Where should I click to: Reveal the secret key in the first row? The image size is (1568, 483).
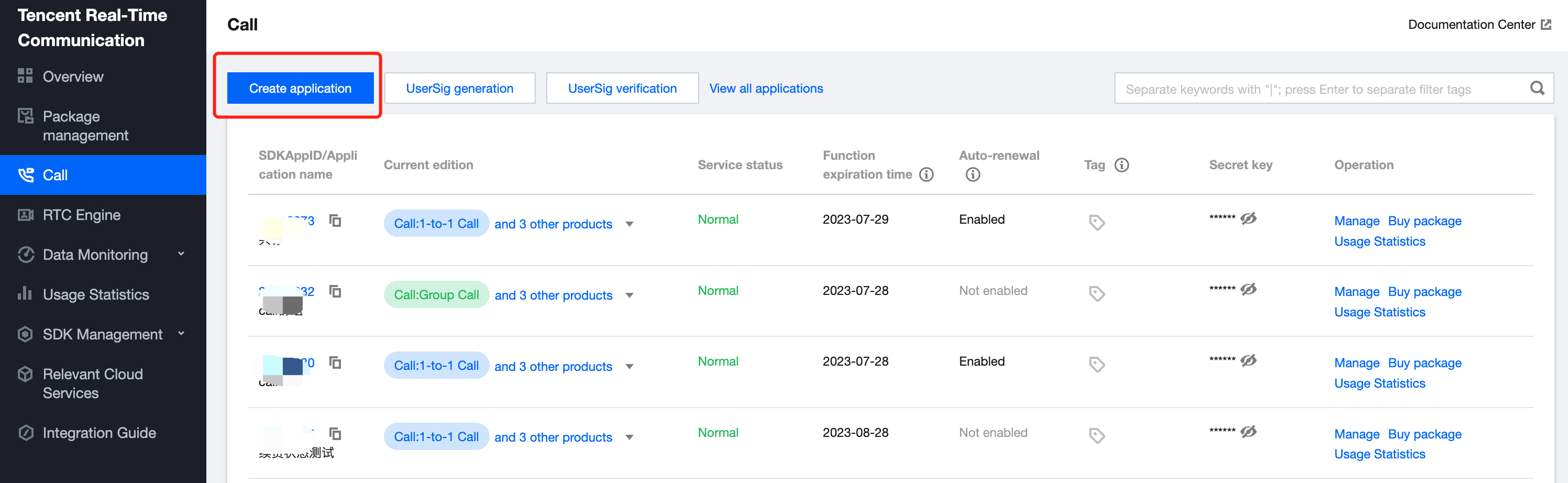tap(1249, 218)
